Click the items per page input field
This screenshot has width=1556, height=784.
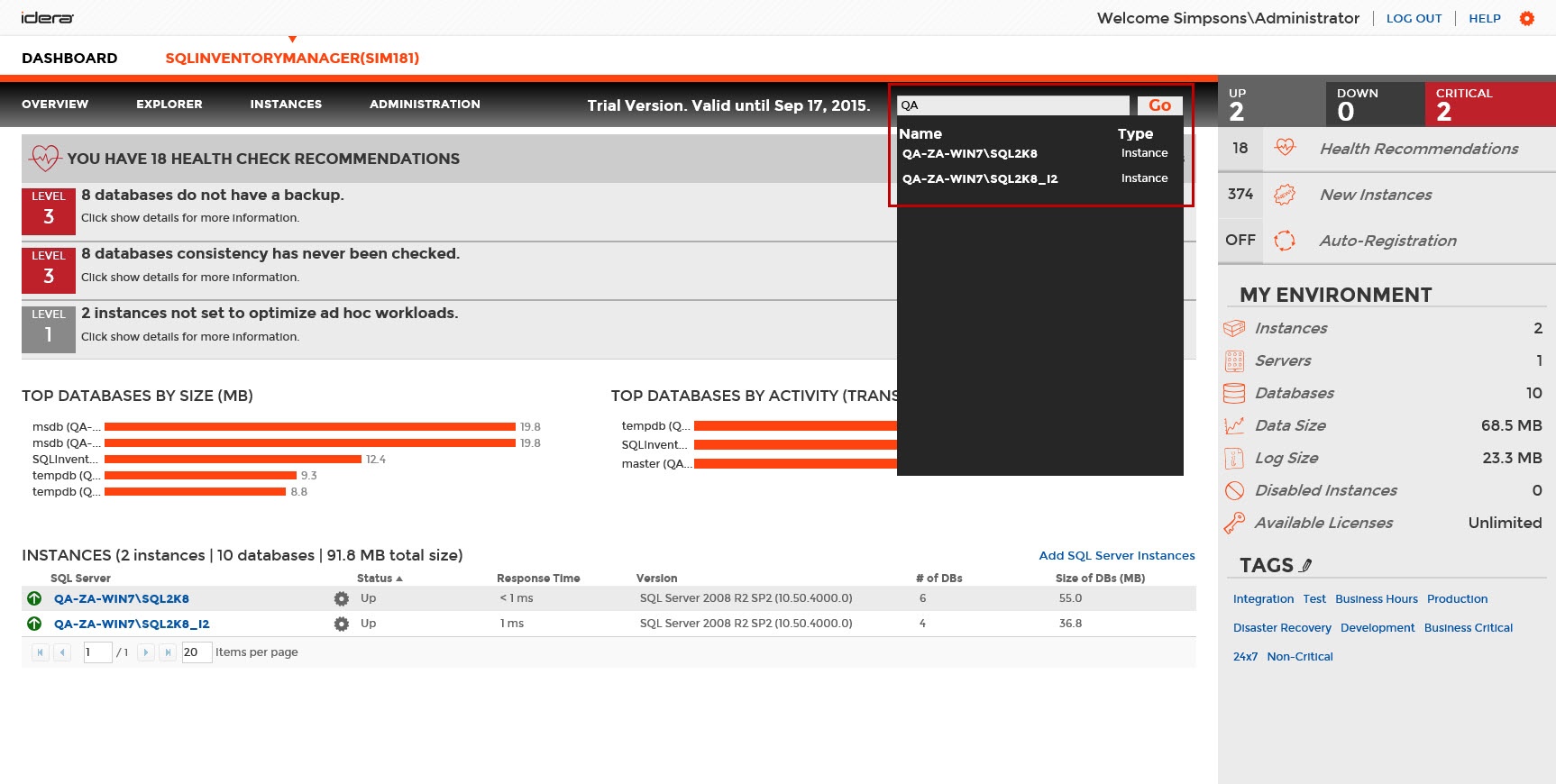197,652
